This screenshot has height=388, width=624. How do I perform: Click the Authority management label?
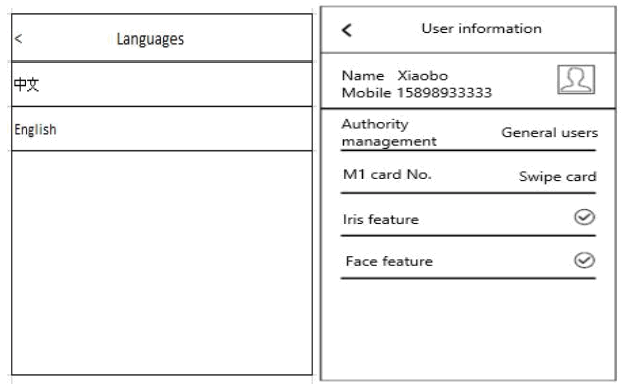pos(389,133)
